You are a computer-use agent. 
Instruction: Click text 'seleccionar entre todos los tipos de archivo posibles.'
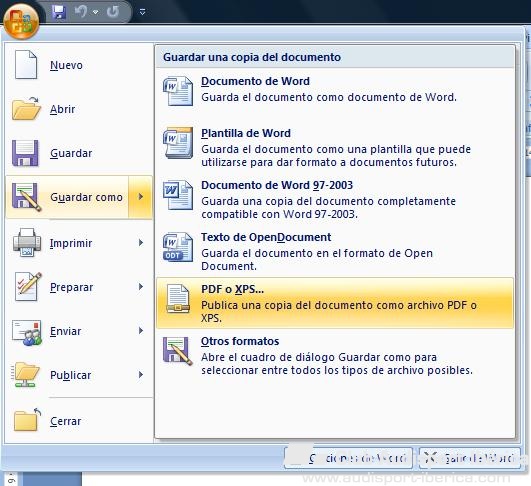(337, 370)
